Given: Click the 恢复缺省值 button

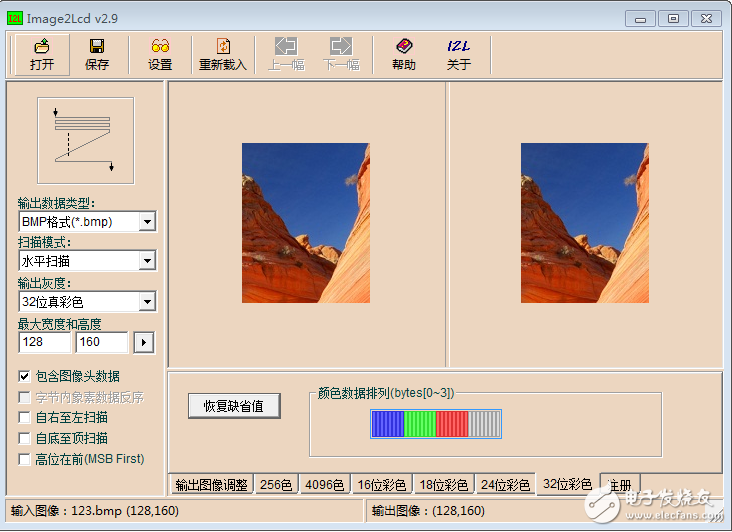Looking at the screenshot, I should (x=233, y=406).
